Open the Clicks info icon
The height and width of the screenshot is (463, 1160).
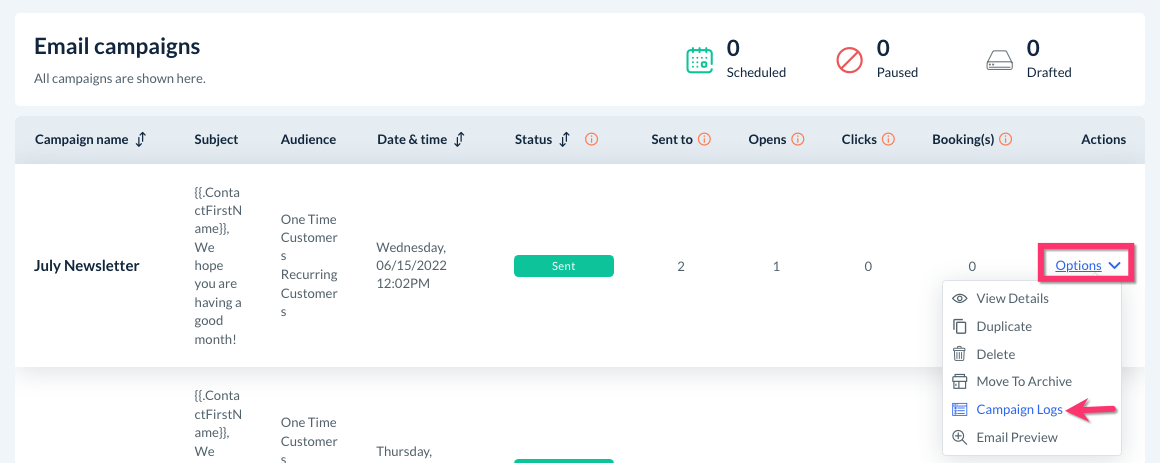click(888, 139)
